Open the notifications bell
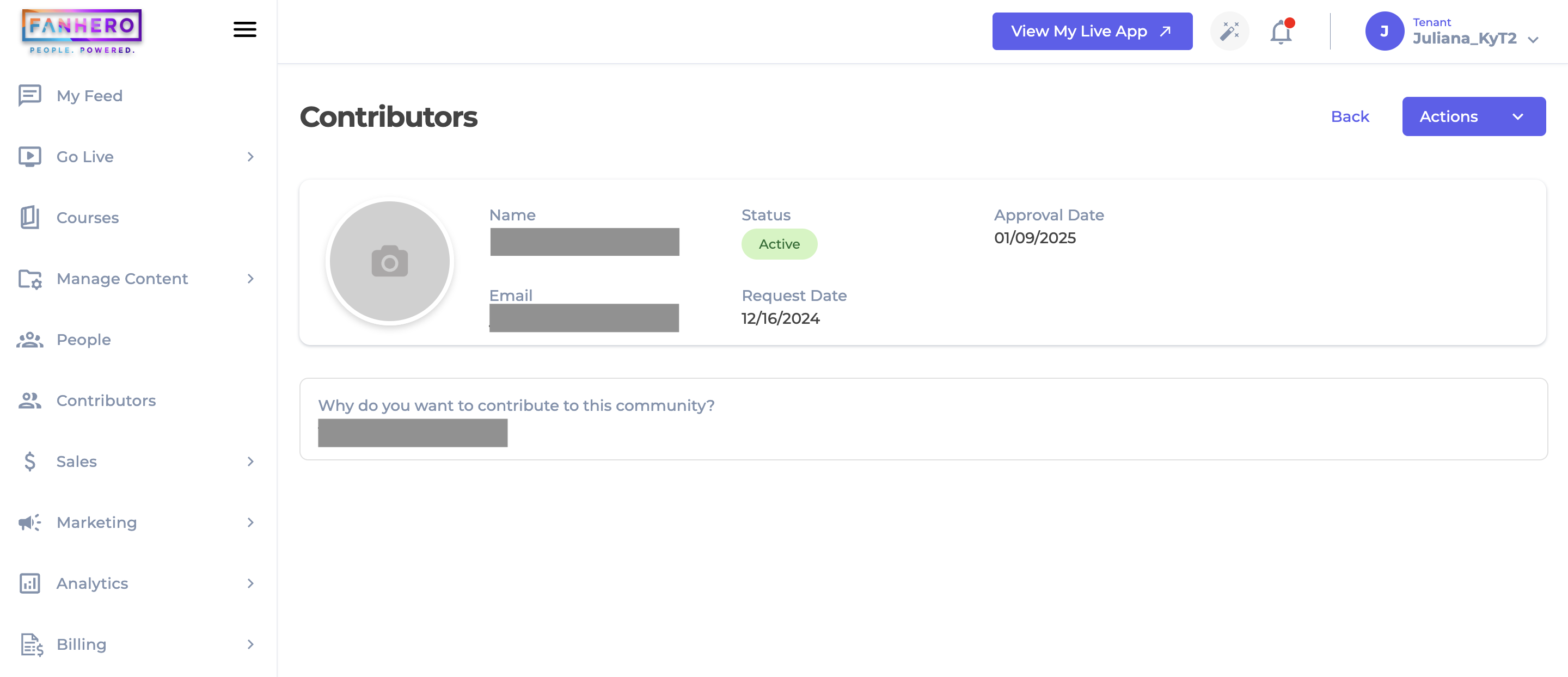Screen dimensions: 1568x677 pos(1281,32)
